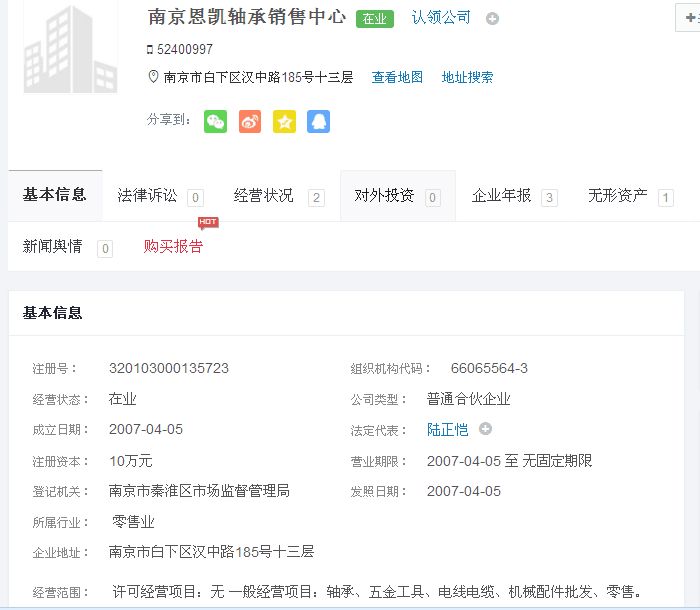Click the 购买报告 link
The image size is (700, 610).
(173, 246)
